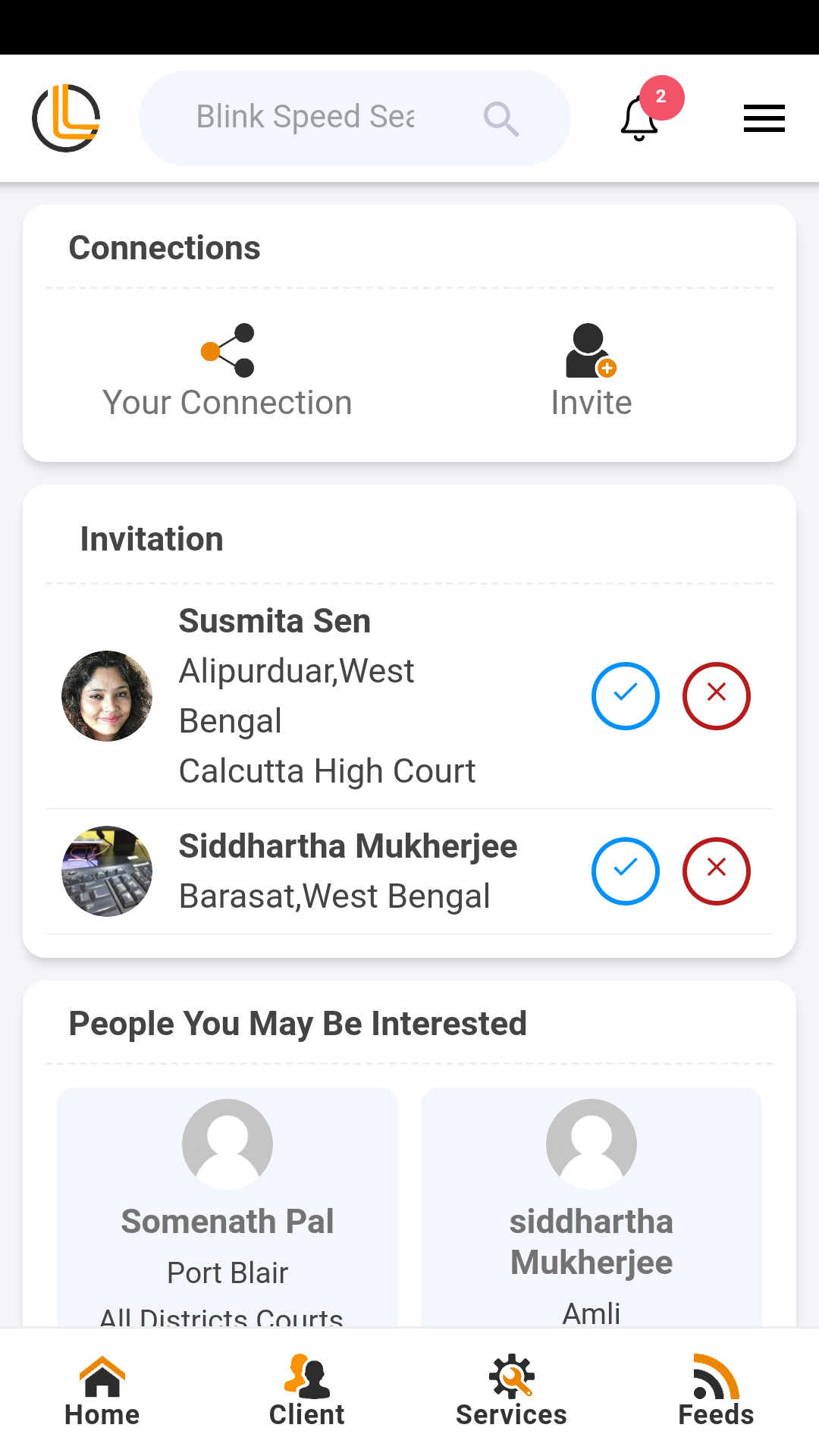Open Your Connection share icon
Screen dimensions: 819x1456
pos(227,350)
